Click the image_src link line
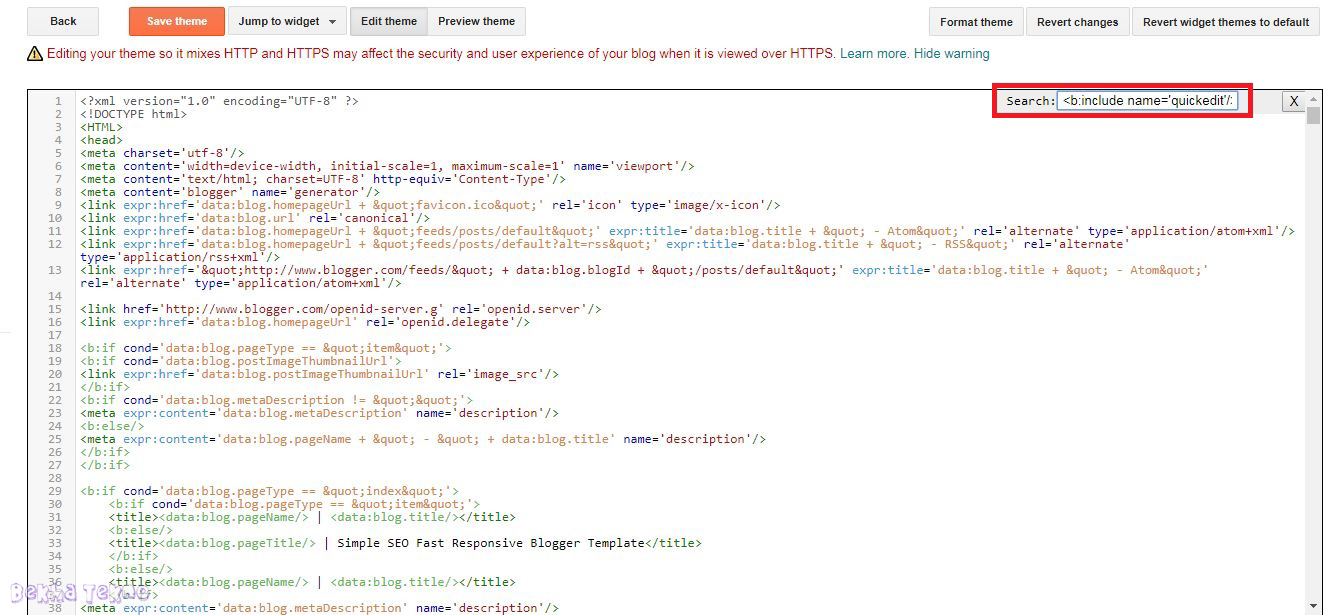The width and height of the screenshot is (1323, 615). pyautogui.click(x=319, y=374)
